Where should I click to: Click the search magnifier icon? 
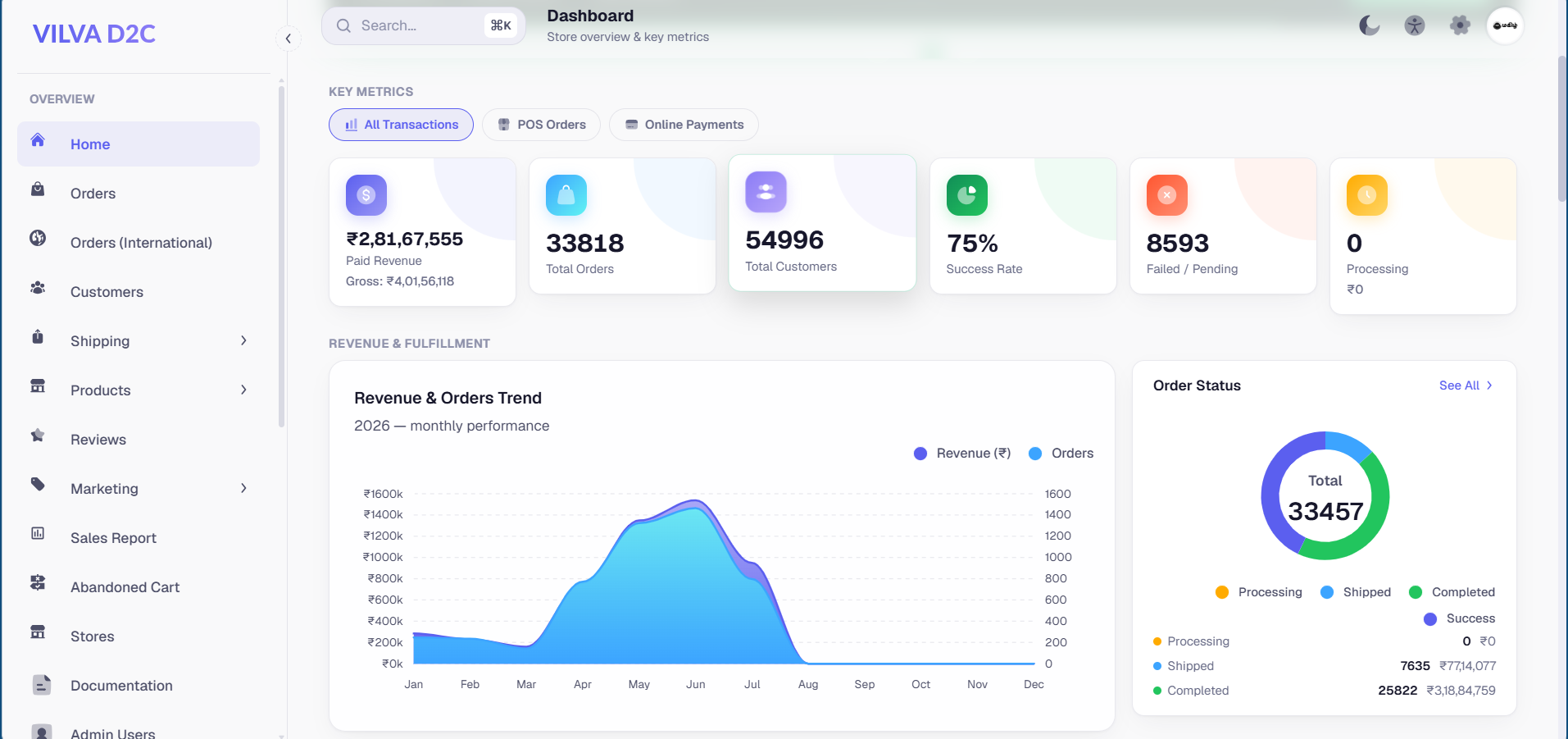(344, 25)
